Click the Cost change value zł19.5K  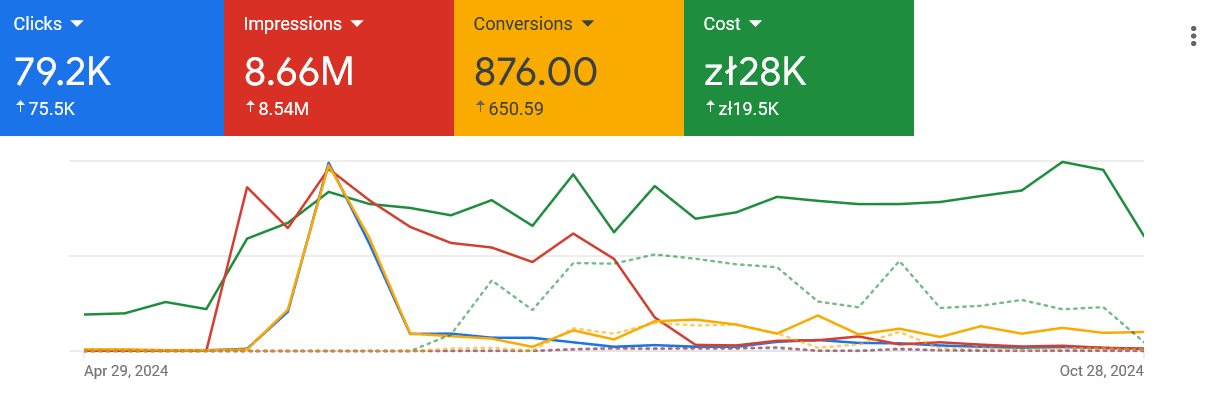[749, 109]
